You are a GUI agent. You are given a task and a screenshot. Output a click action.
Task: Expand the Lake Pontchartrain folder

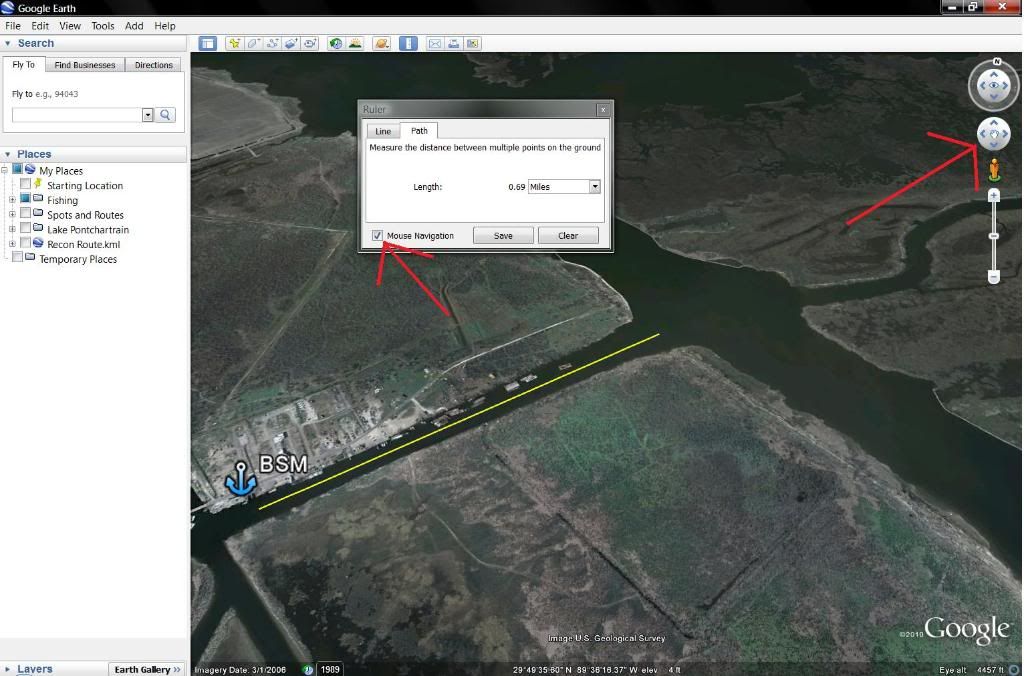[x=12, y=229]
